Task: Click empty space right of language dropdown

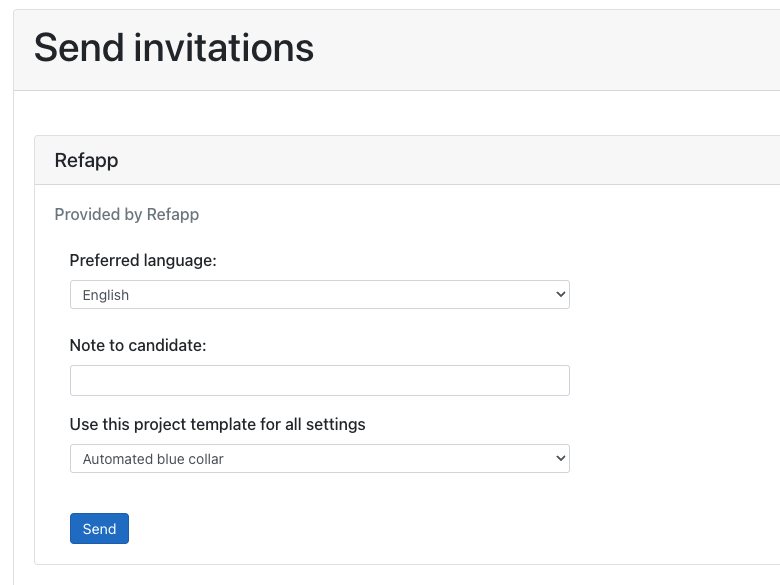Action: click(672, 294)
